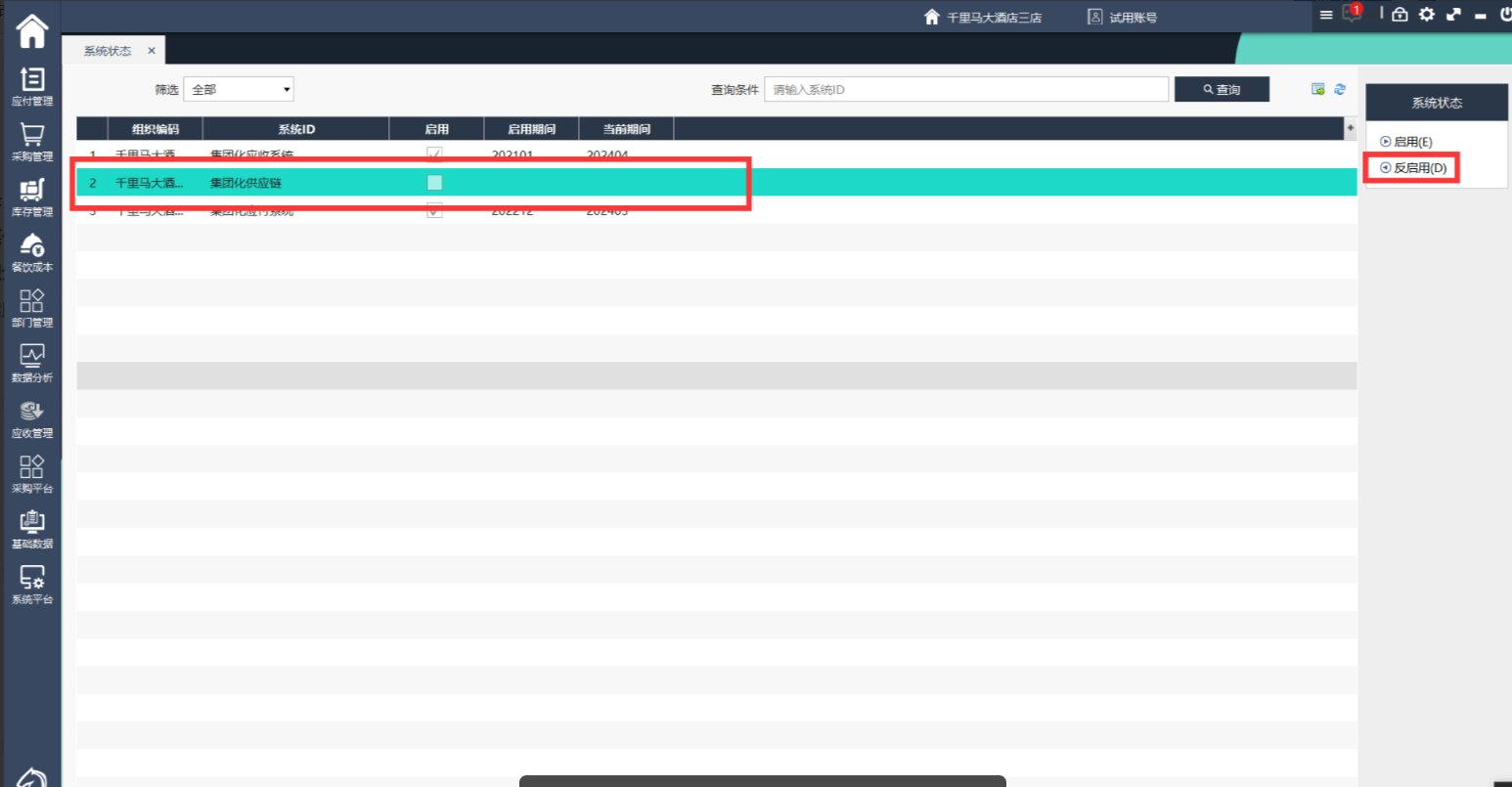Click the 请输入系统ID search field

coord(965,89)
